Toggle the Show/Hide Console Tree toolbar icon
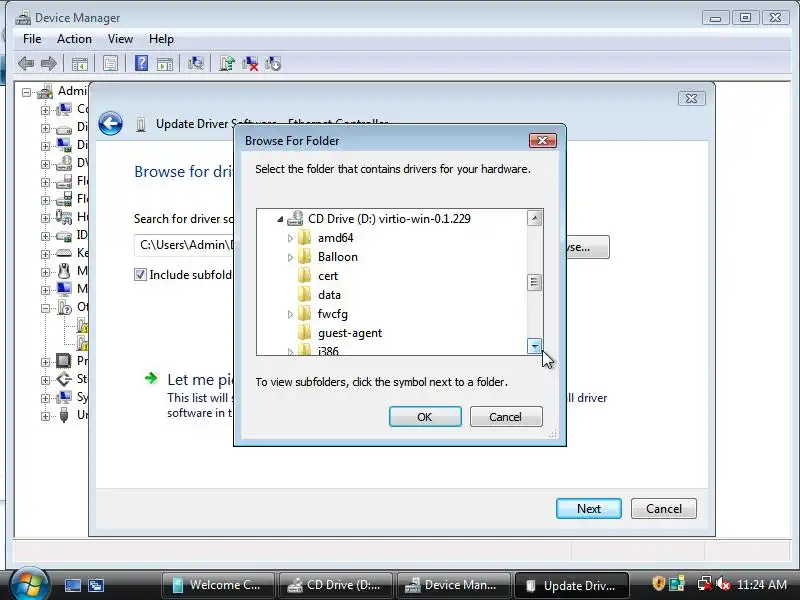 (80, 64)
